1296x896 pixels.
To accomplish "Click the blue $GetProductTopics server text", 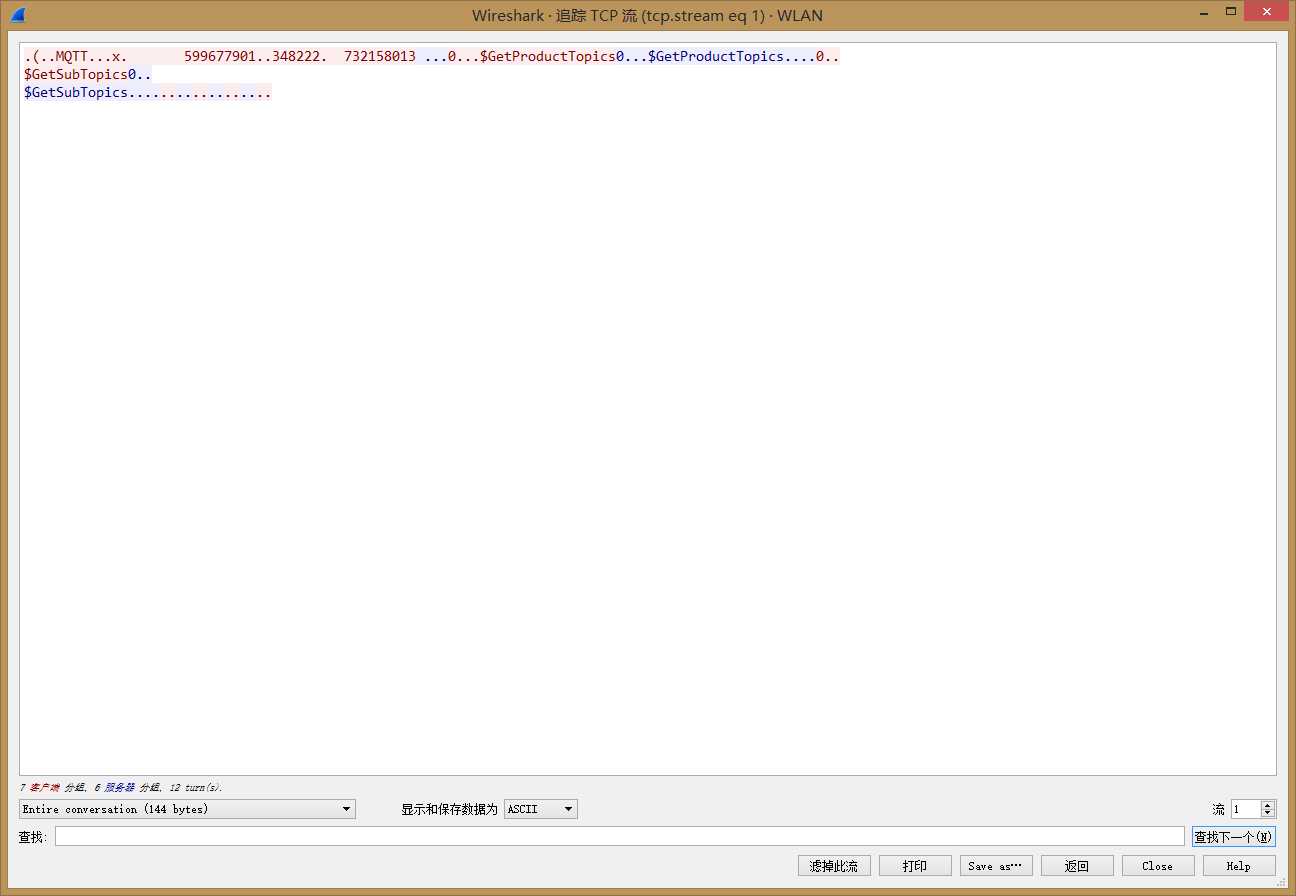I will coord(715,57).
